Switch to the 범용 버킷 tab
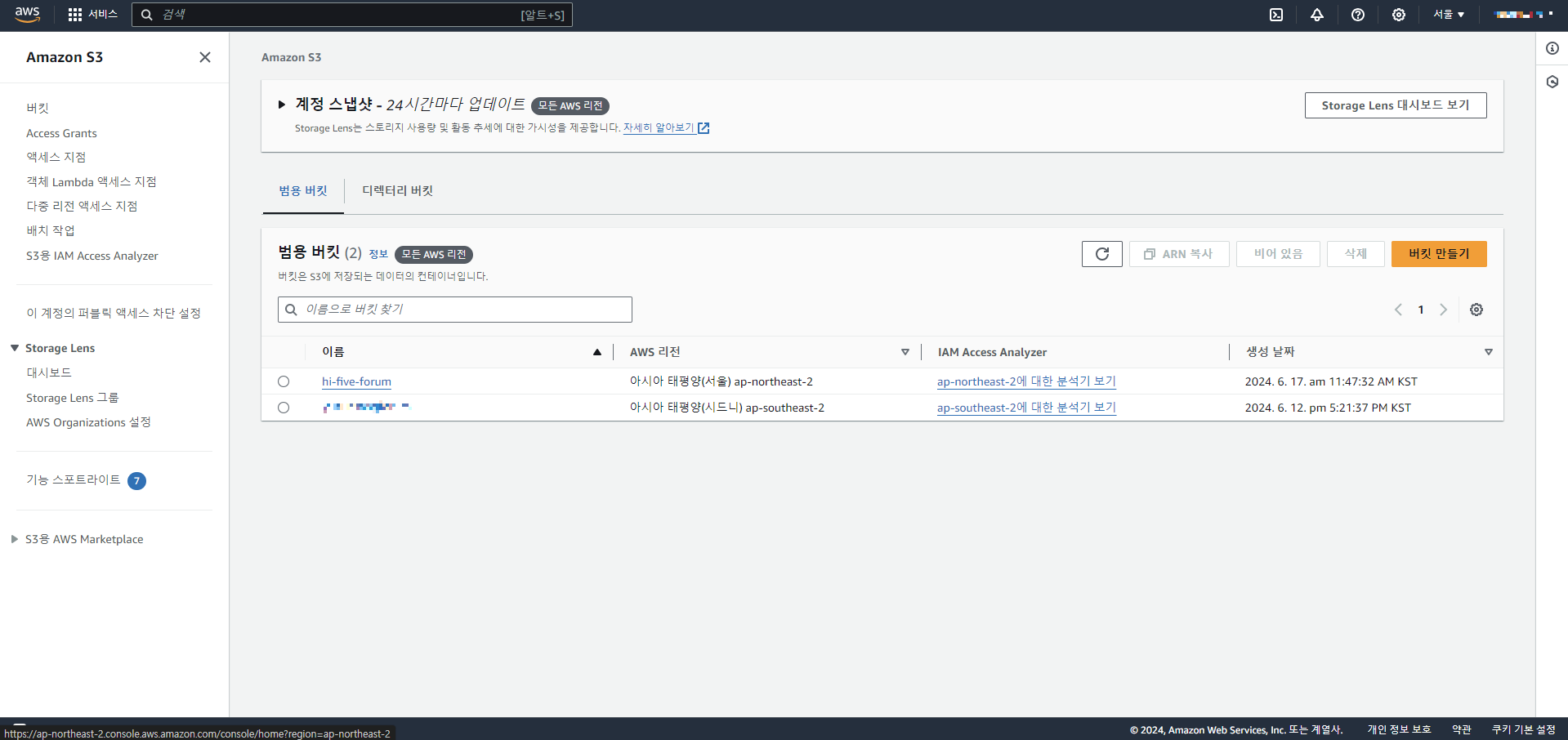The width and height of the screenshot is (1568, 740). tap(303, 191)
